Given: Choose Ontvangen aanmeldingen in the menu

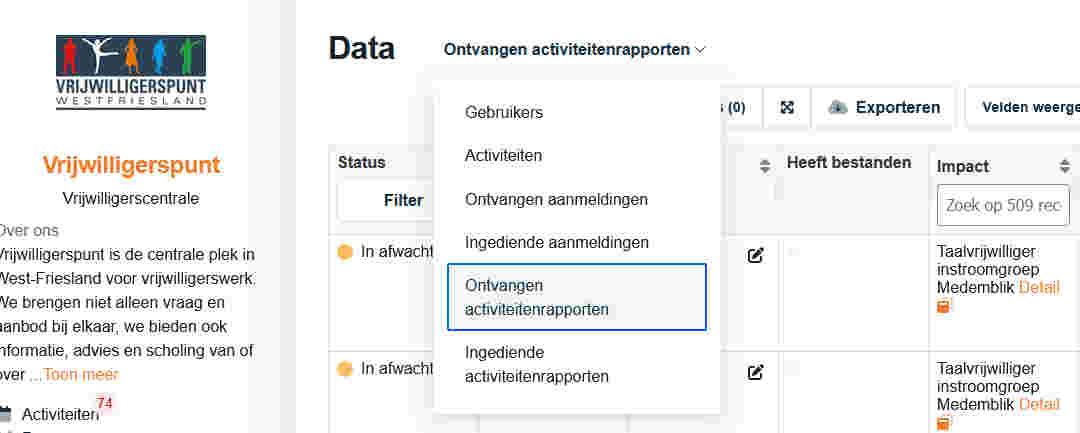Looking at the screenshot, I should click(556, 199).
